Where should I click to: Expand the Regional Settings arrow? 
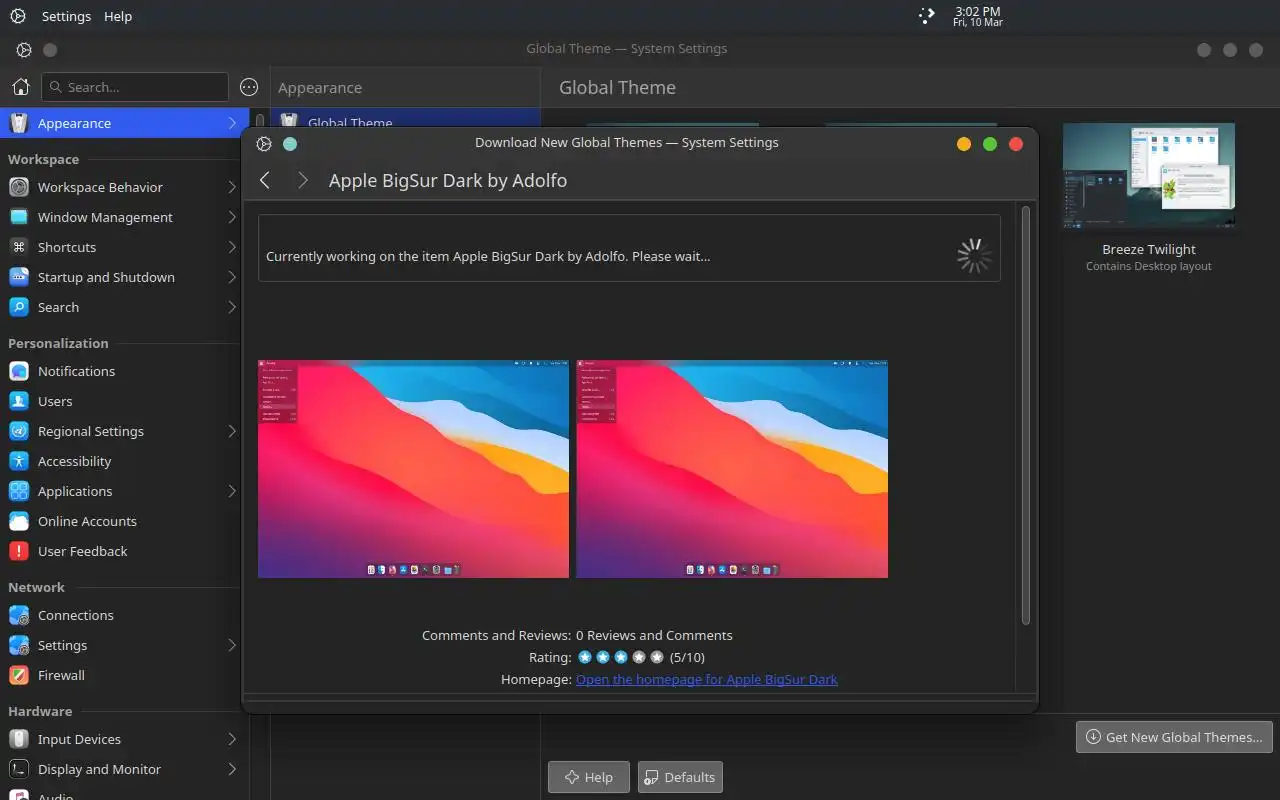pyautogui.click(x=232, y=431)
